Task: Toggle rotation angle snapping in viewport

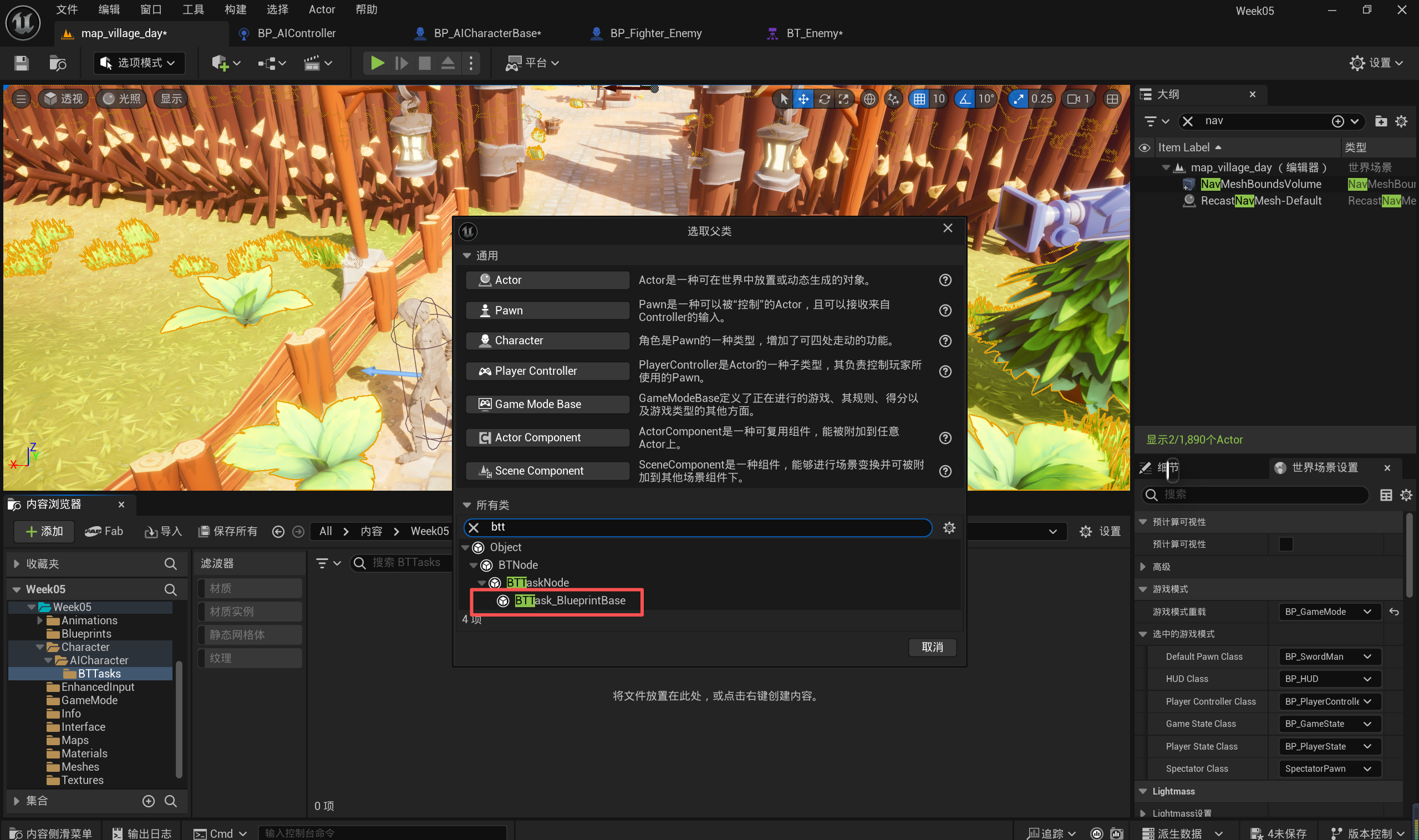Action: tap(964, 99)
